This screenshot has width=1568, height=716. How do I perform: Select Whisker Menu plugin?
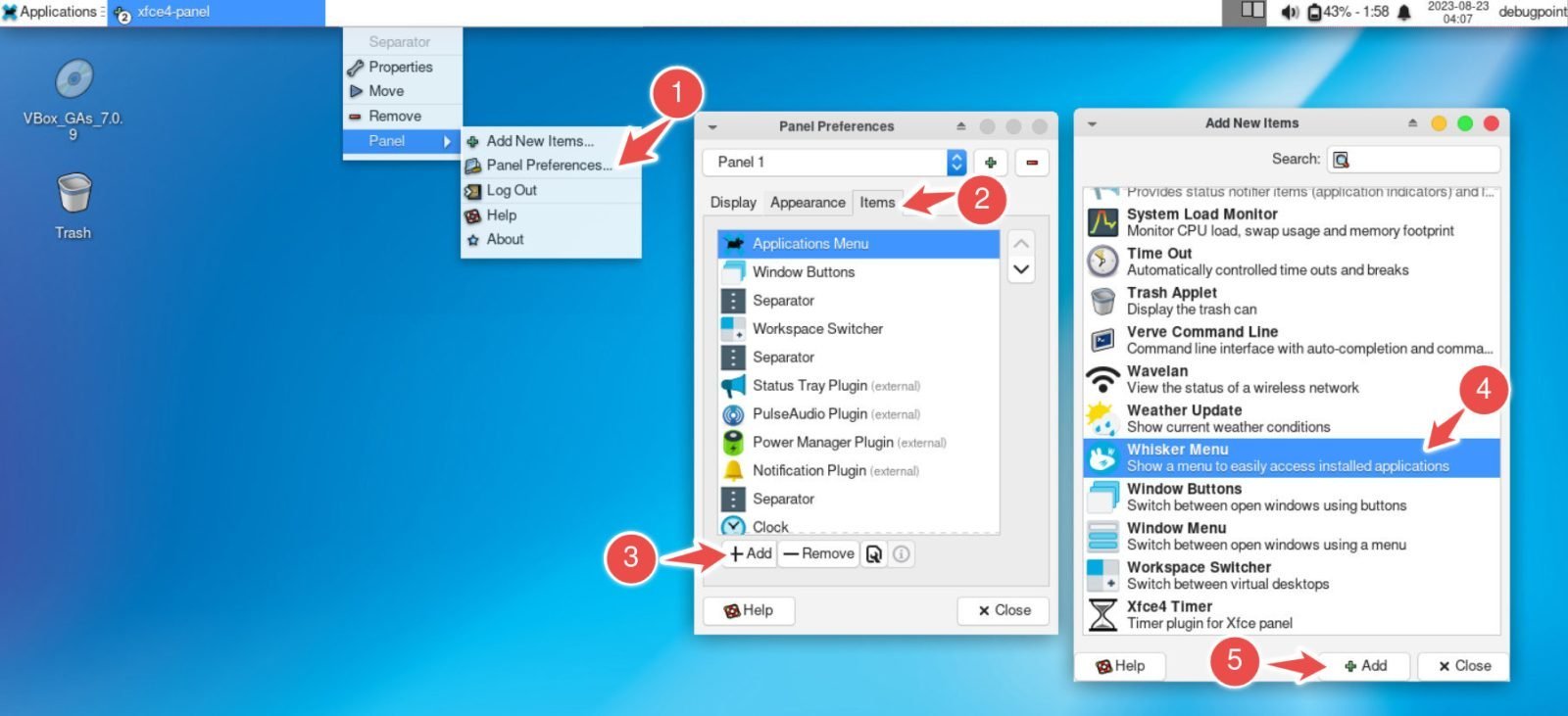tap(1292, 457)
